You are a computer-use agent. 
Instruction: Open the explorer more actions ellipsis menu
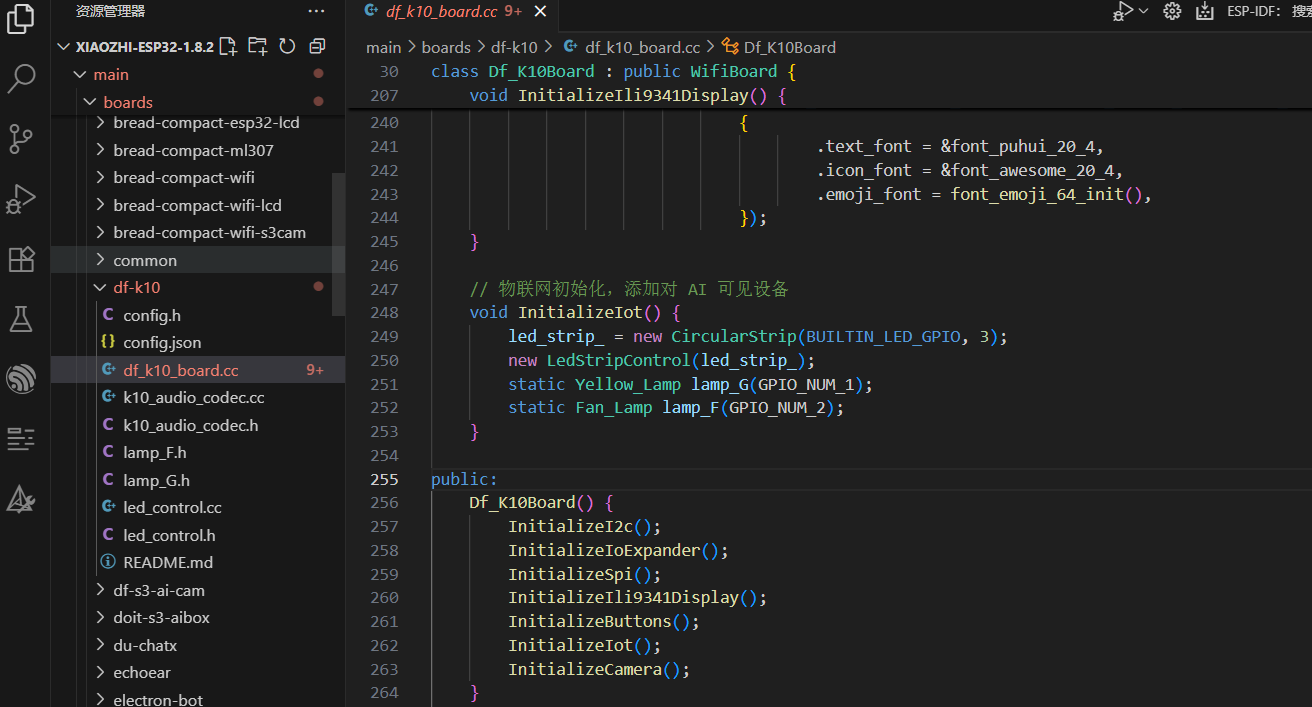click(316, 11)
